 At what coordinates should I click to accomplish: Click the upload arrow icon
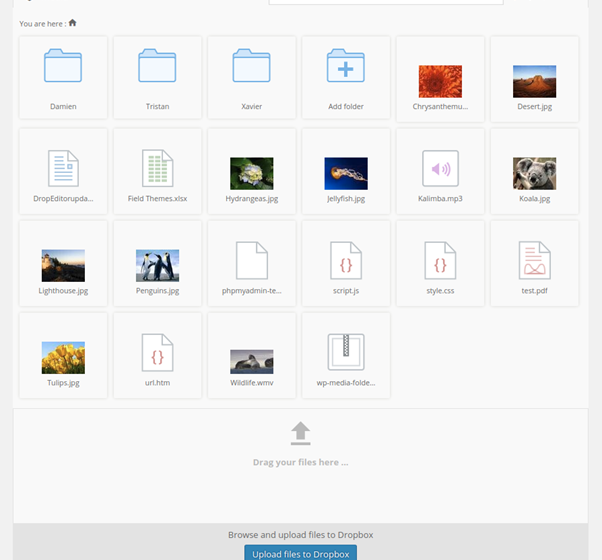301,433
